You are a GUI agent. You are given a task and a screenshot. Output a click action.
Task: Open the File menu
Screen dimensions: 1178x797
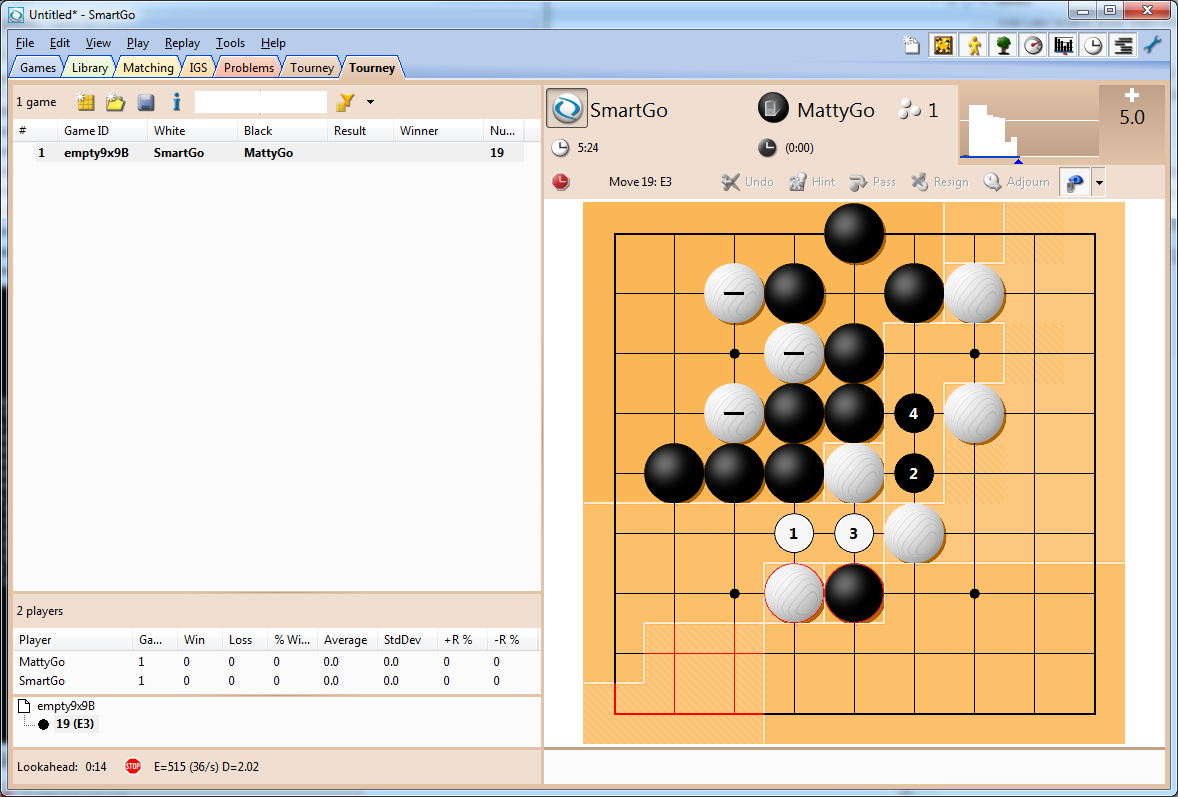coord(25,43)
